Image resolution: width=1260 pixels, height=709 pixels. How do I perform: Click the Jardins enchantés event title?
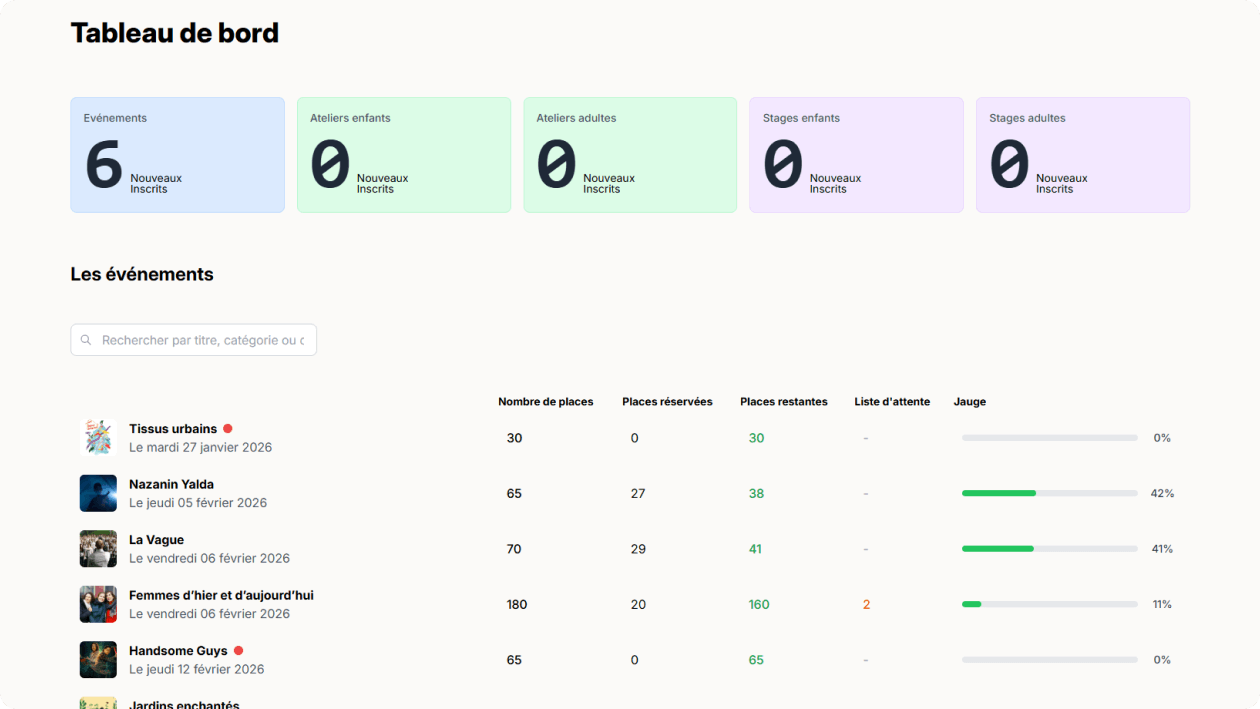click(184, 704)
